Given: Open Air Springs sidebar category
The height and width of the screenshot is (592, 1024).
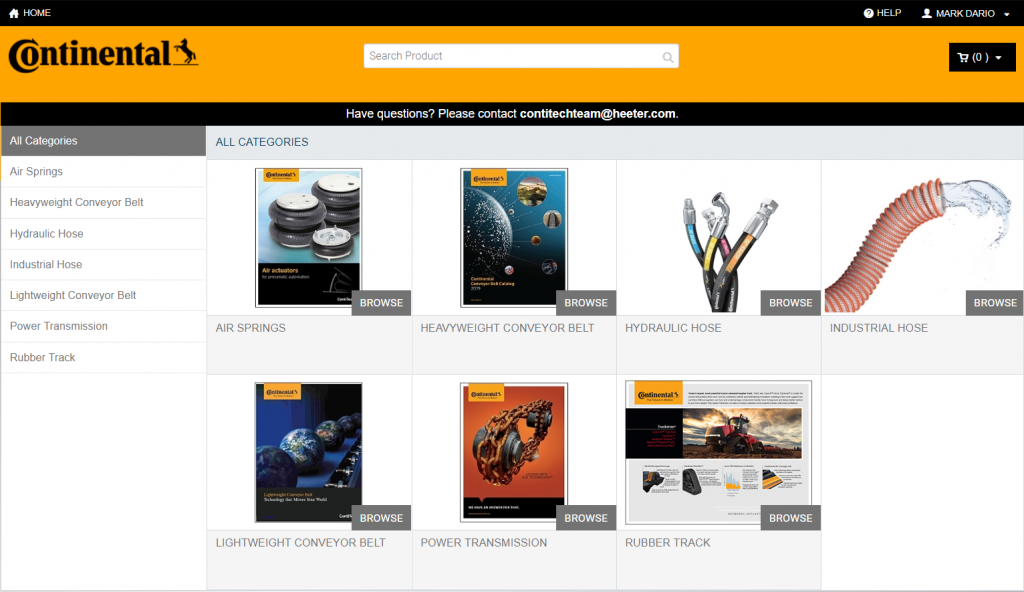Looking at the screenshot, I should (37, 172).
